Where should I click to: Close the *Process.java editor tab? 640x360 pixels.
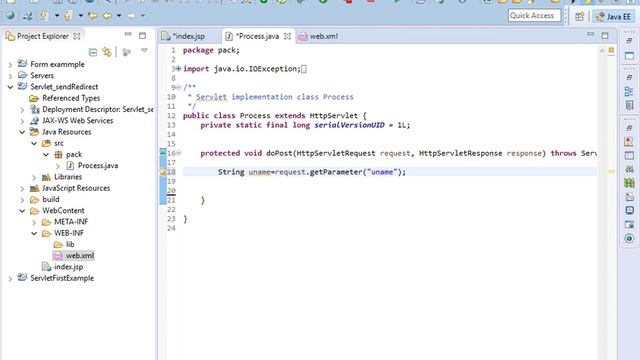pos(287,36)
